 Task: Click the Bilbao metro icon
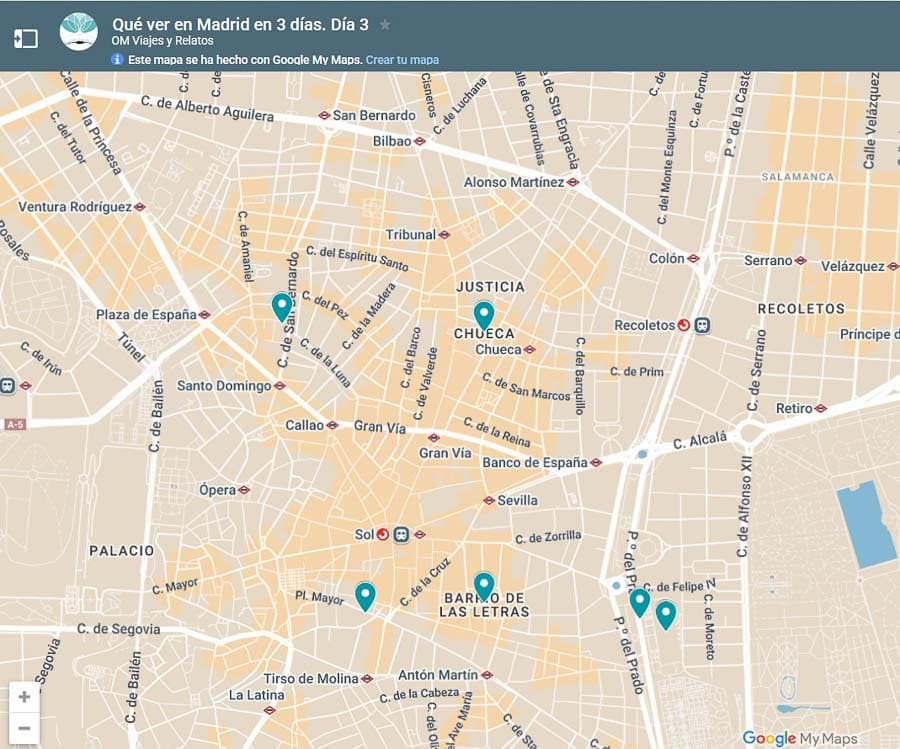420,141
